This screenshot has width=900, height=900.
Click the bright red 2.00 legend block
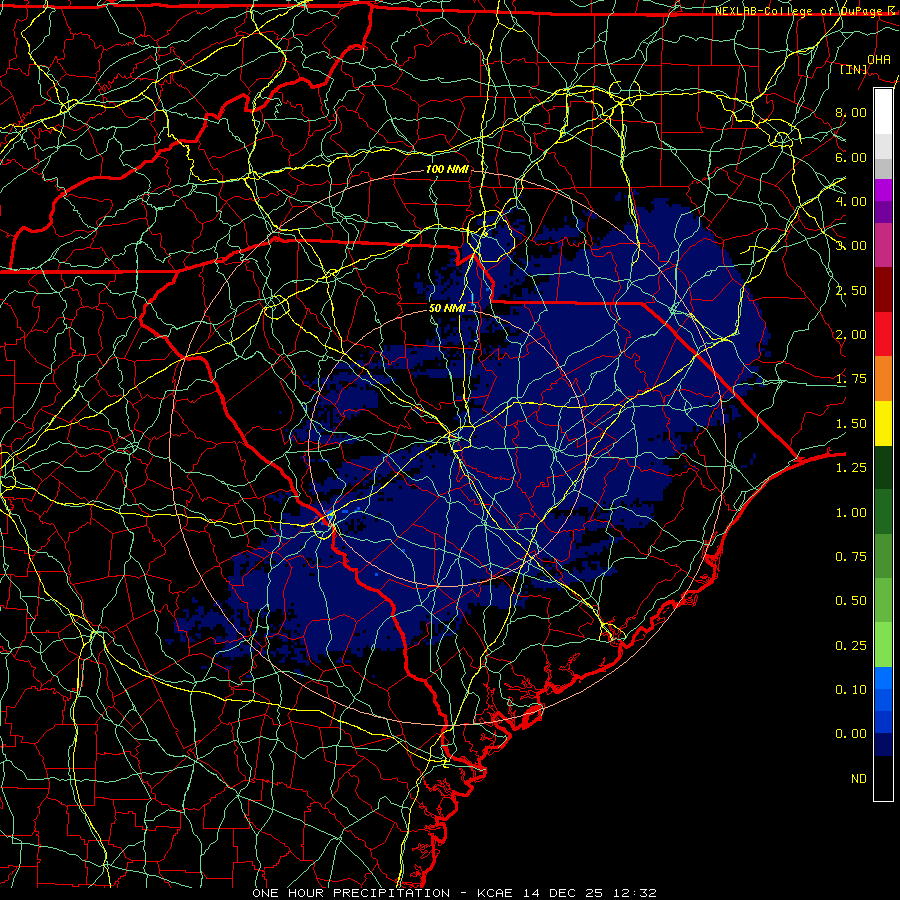[883, 334]
